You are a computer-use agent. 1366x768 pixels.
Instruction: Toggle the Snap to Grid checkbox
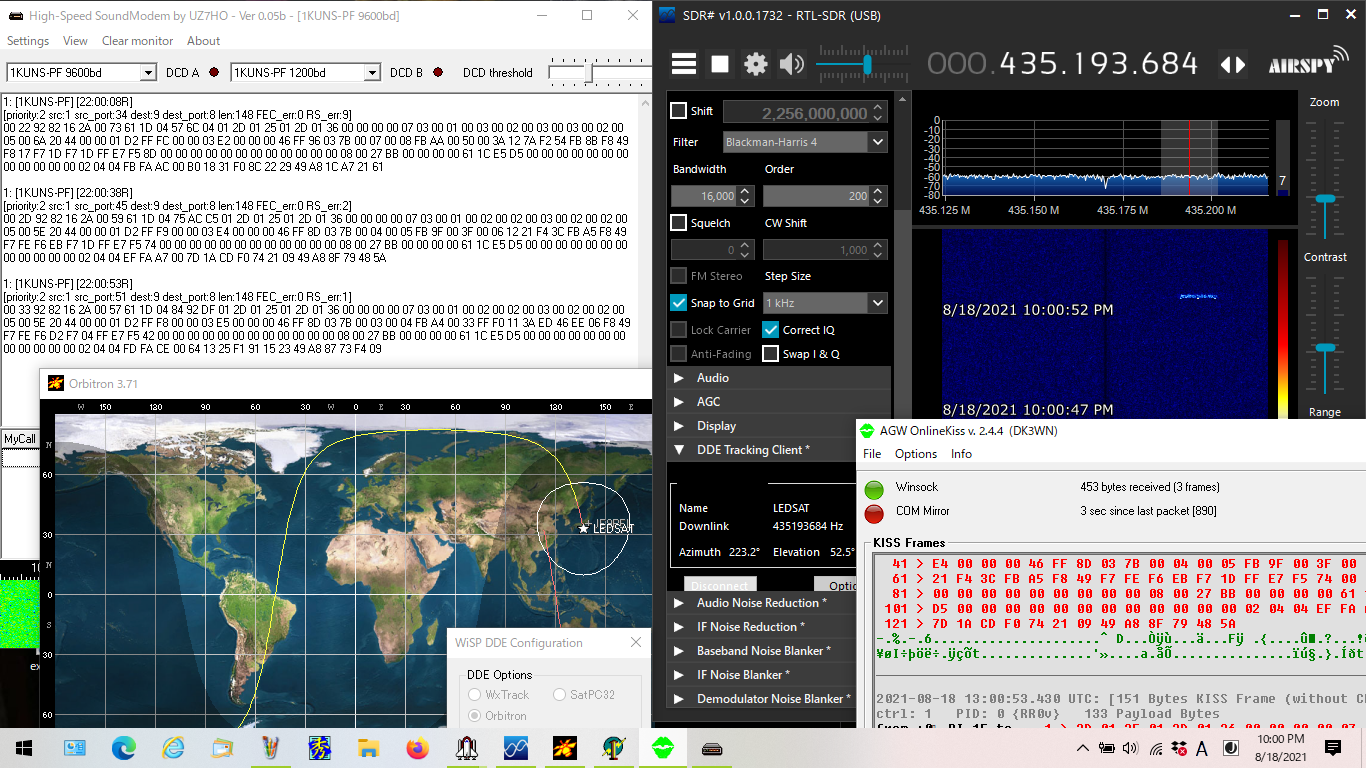coord(679,302)
